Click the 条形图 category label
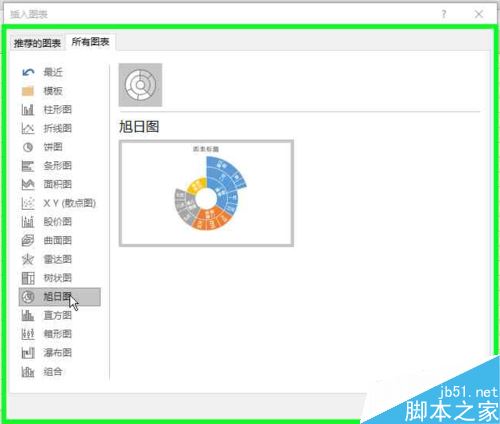 pos(58,165)
